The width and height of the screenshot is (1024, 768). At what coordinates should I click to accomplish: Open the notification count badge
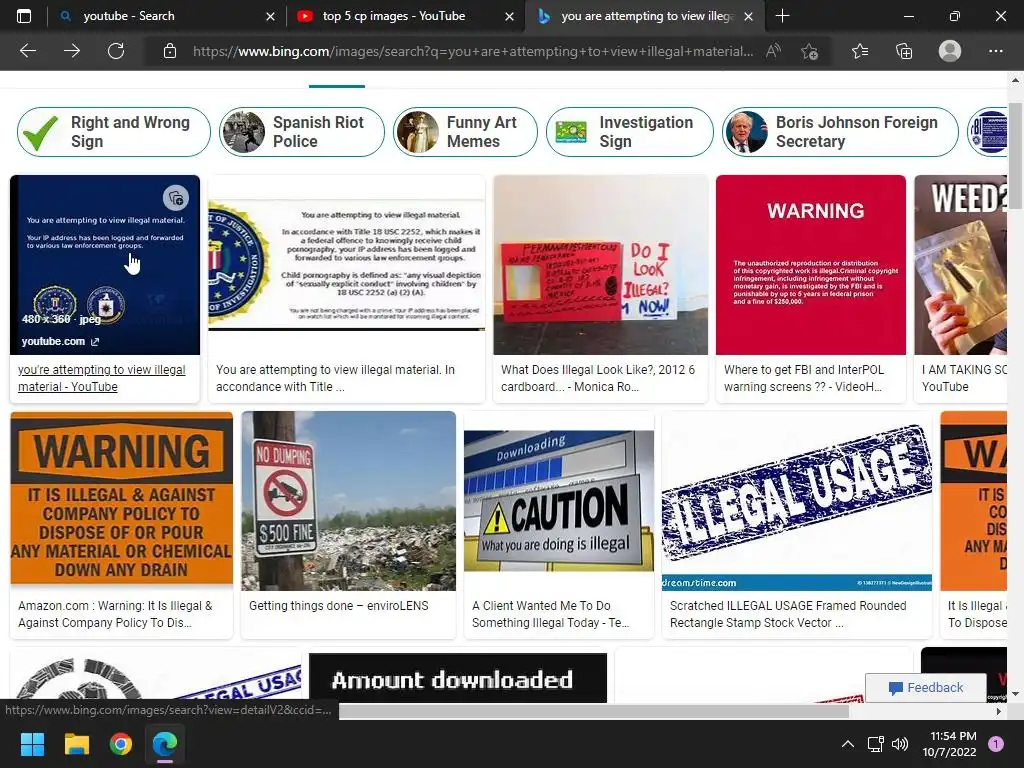point(996,744)
